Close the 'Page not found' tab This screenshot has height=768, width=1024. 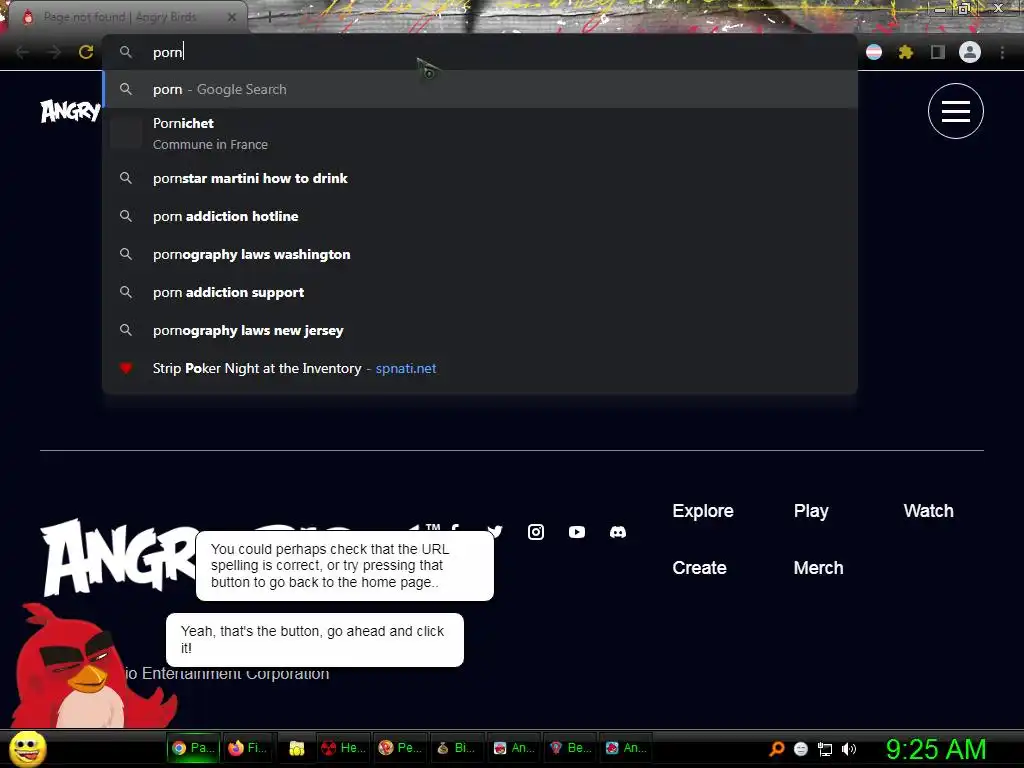[x=232, y=18]
